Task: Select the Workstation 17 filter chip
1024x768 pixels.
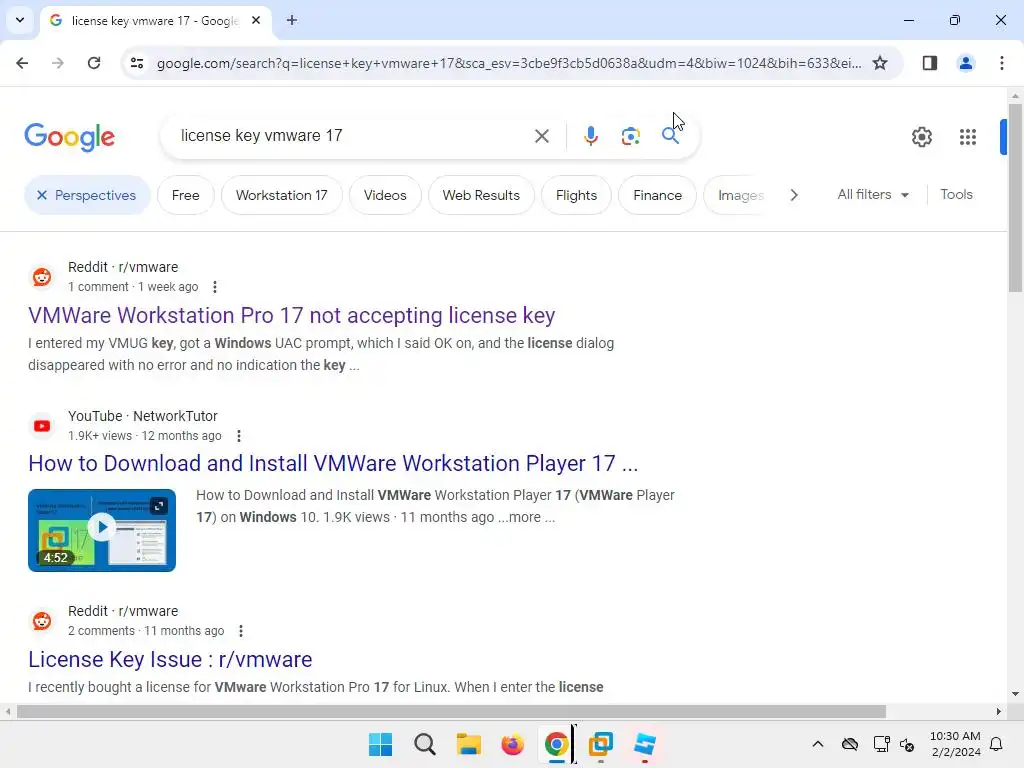Action: (281, 195)
